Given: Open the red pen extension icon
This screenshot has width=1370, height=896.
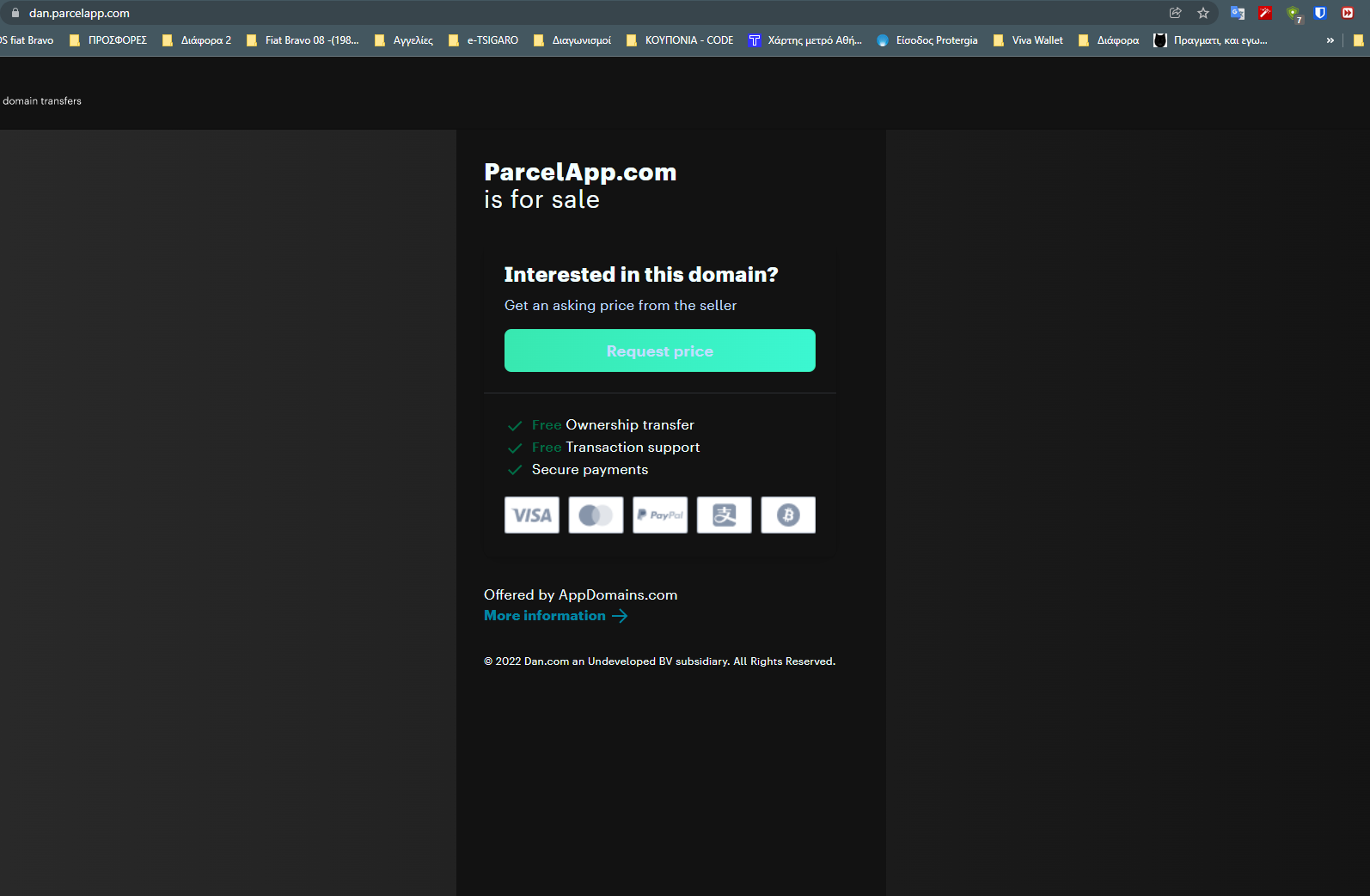Looking at the screenshot, I should (x=1265, y=13).
